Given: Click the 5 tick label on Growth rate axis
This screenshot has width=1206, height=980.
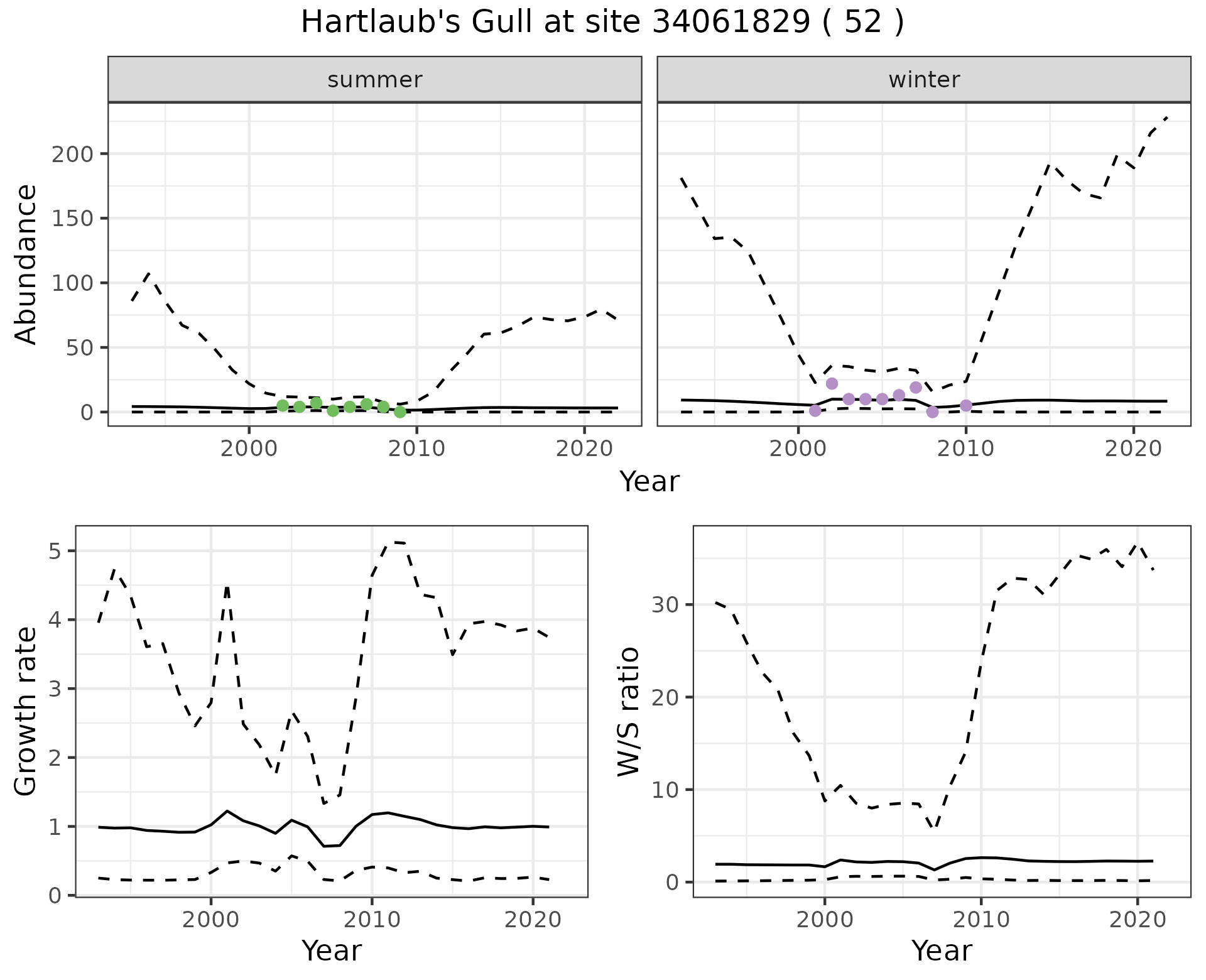Looking at the screenshot, I should [x=54, y=552].
